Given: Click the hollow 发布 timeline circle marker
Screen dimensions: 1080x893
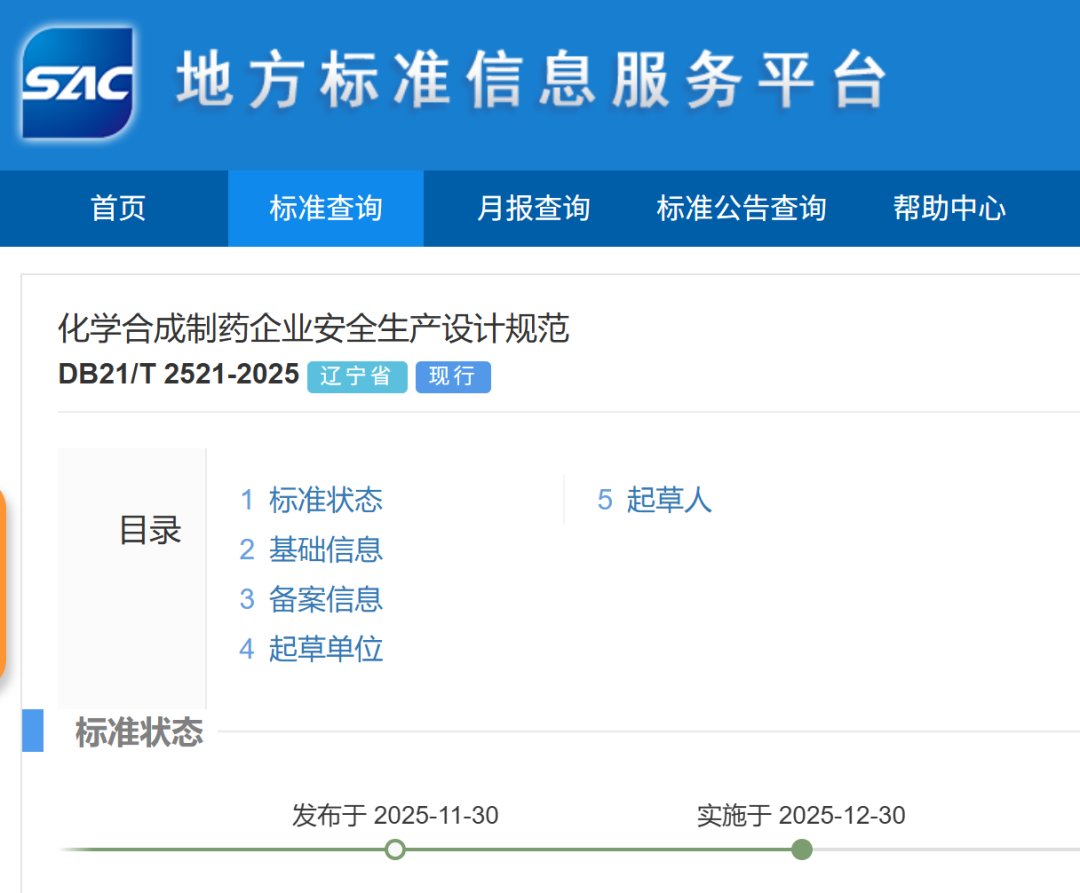Looking at the screenshot, I should coord(395,850).
